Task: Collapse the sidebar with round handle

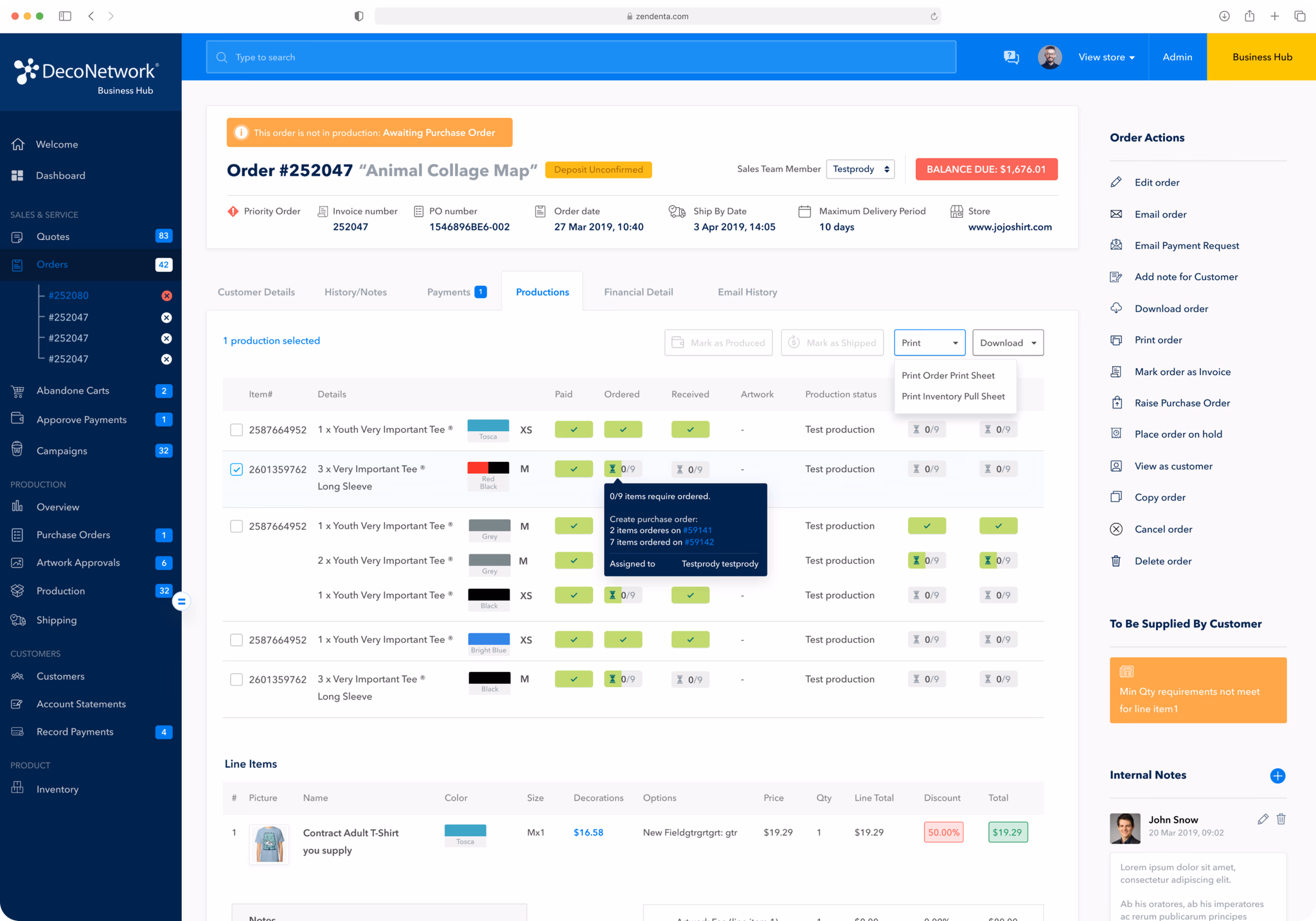Action: [181, 602]
